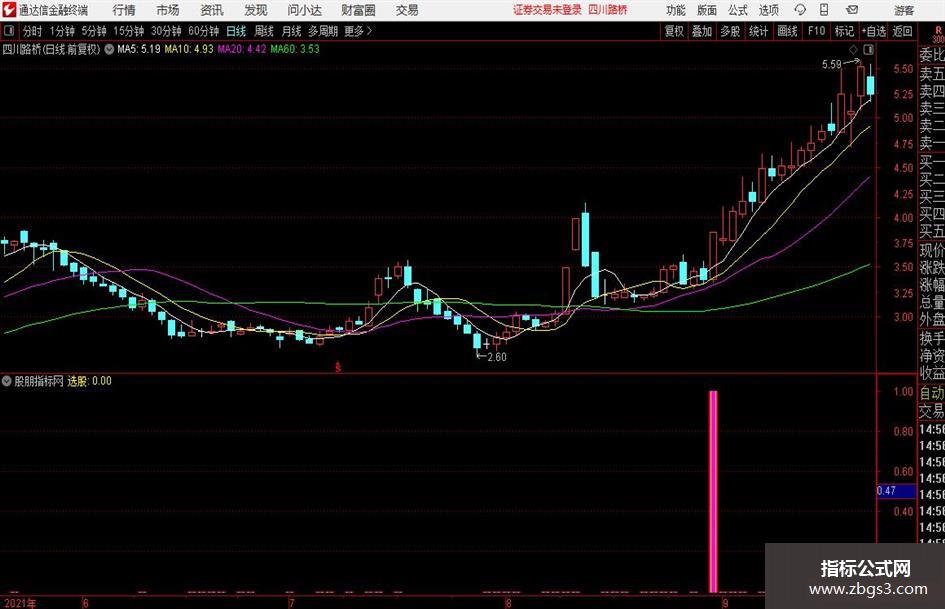Click the MA5: 5.19 label
The image size is (945, 609).
click(x=139, y=49)
